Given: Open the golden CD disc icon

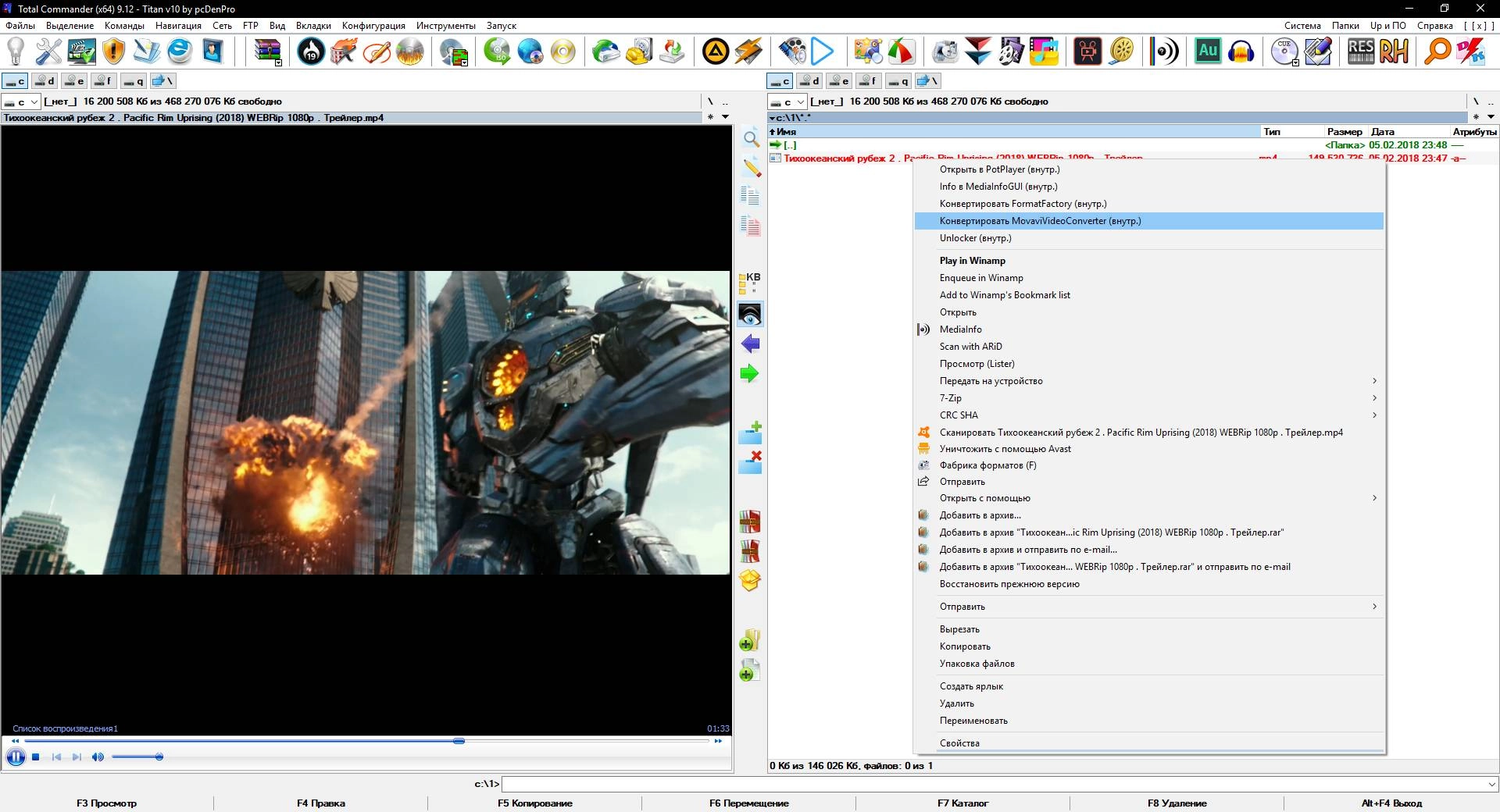Looking at the screenshot, I should coord(562,52).
